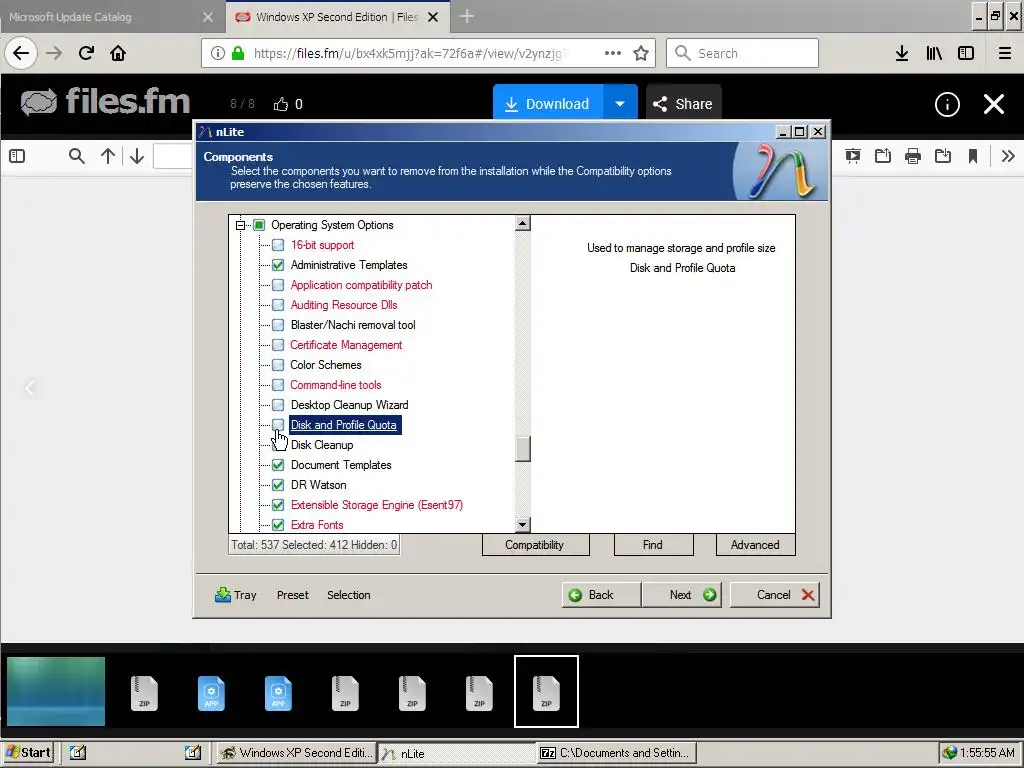Show previous file with left chevron
This screenshot has height=768, width=1024.
click(29, 389)
